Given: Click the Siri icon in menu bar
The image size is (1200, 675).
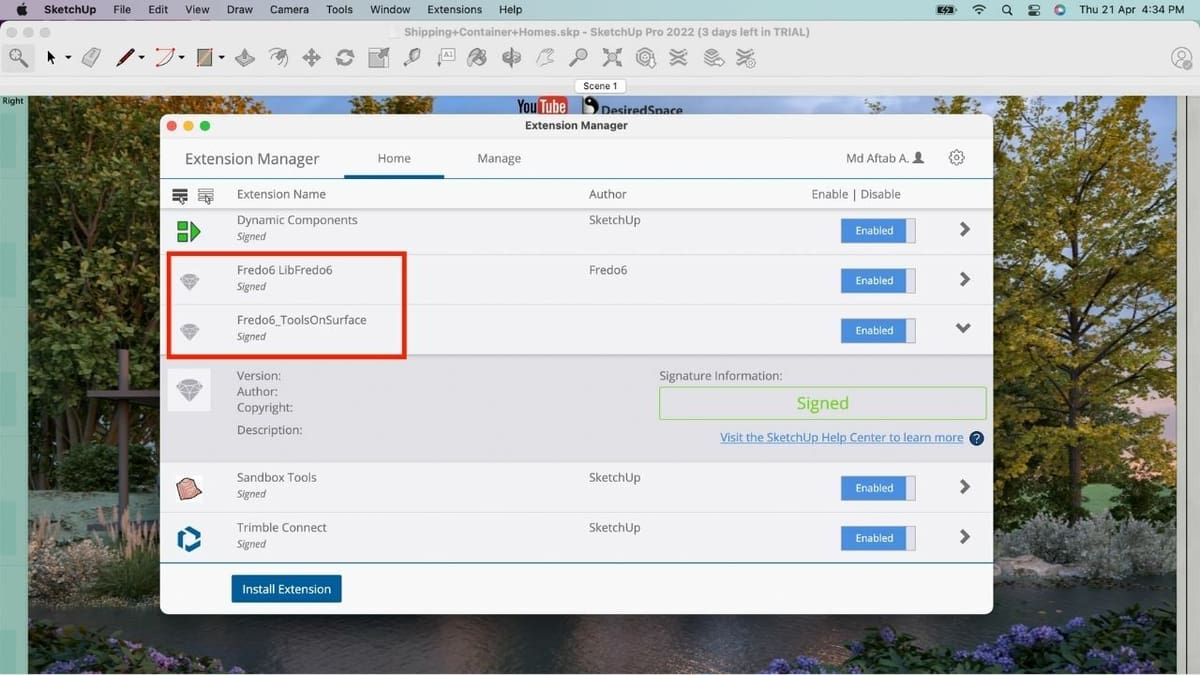Looking at the screenshot, I should pyautogui.click(x=1059, y=9).
